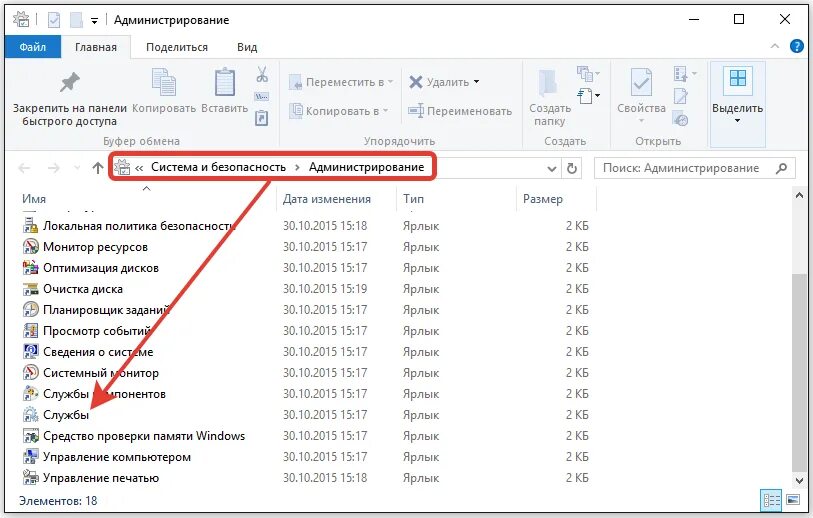Click the vertical scrollbar thumb
813x518 pixels.
coord(799,372)
